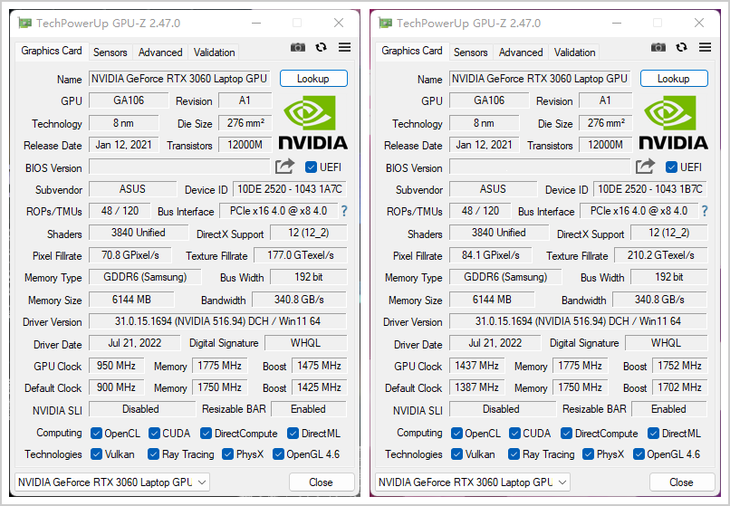Click the NVIDIA logo in right GPU-Z window
Screen dimensions: 730x506
(673, 123)
